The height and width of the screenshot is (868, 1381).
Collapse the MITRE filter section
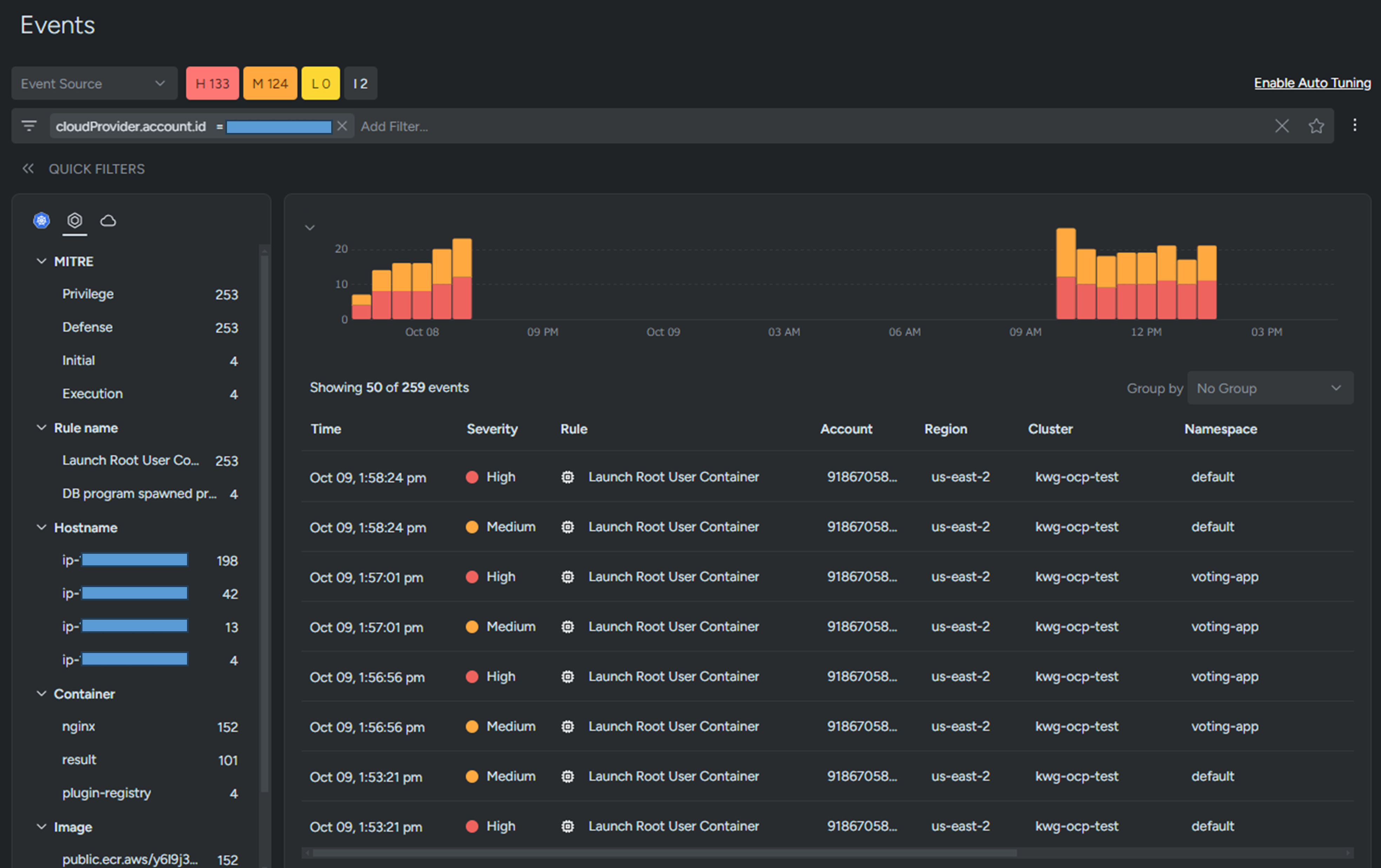[41, 261]
